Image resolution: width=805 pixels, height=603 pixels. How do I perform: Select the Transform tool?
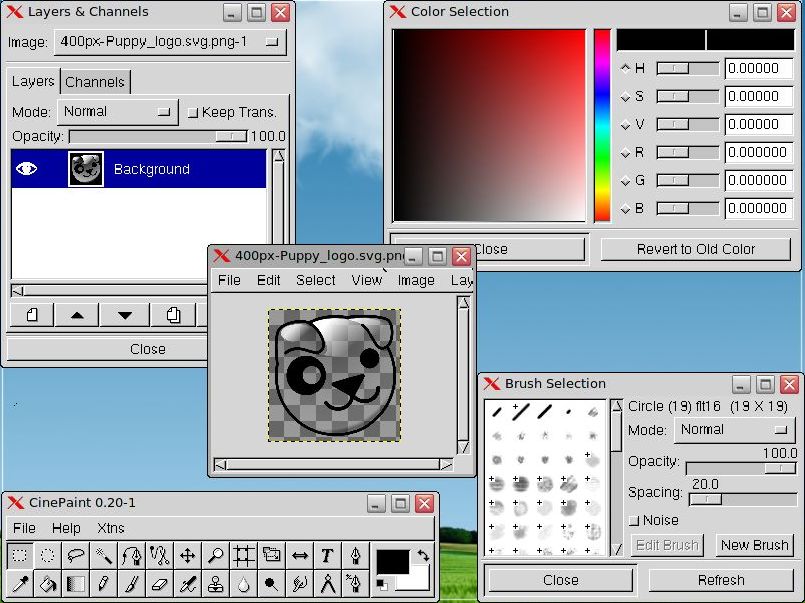[x=272, y=555]
